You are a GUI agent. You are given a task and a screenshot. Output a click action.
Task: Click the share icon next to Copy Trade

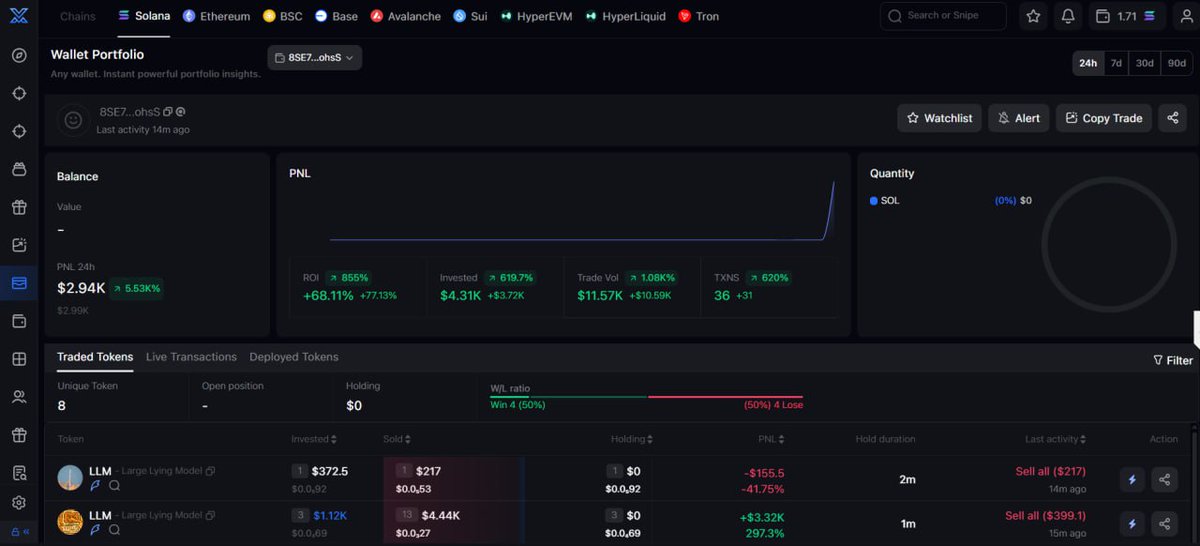click(1172, 118)
